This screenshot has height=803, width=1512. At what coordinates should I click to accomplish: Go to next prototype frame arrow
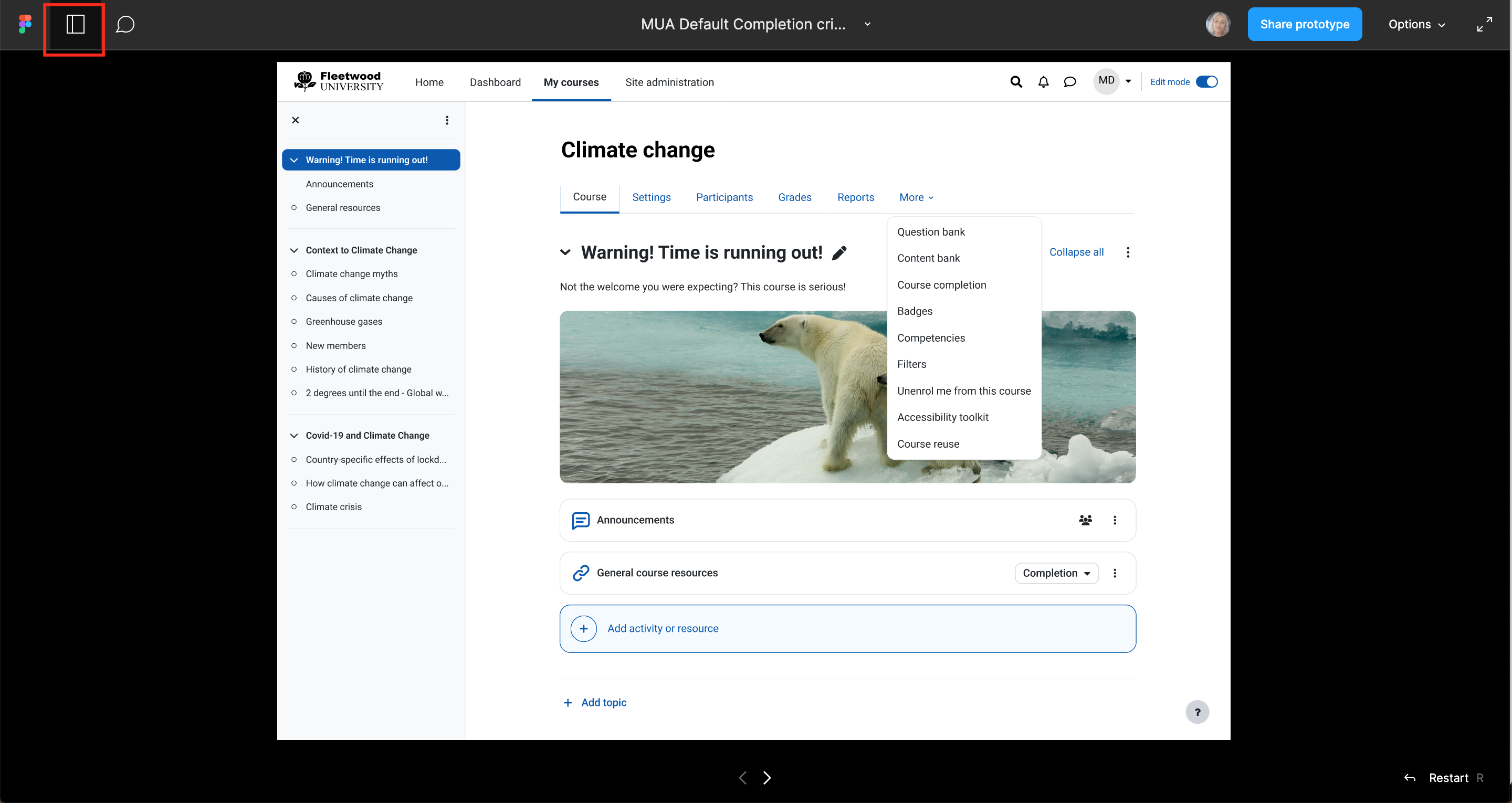766,778
